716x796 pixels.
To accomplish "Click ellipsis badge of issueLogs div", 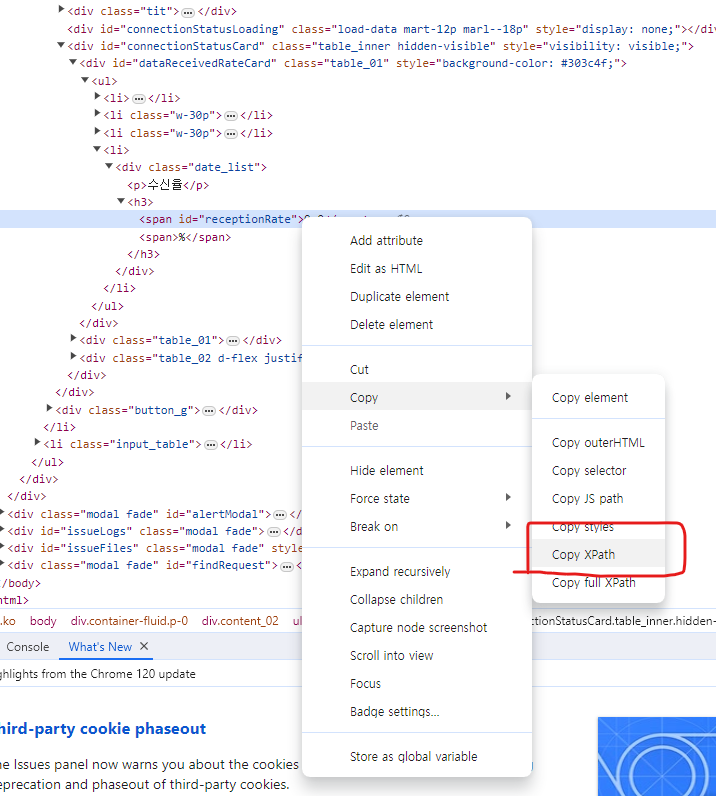I will pyautogui.click(x=274, y=532).
